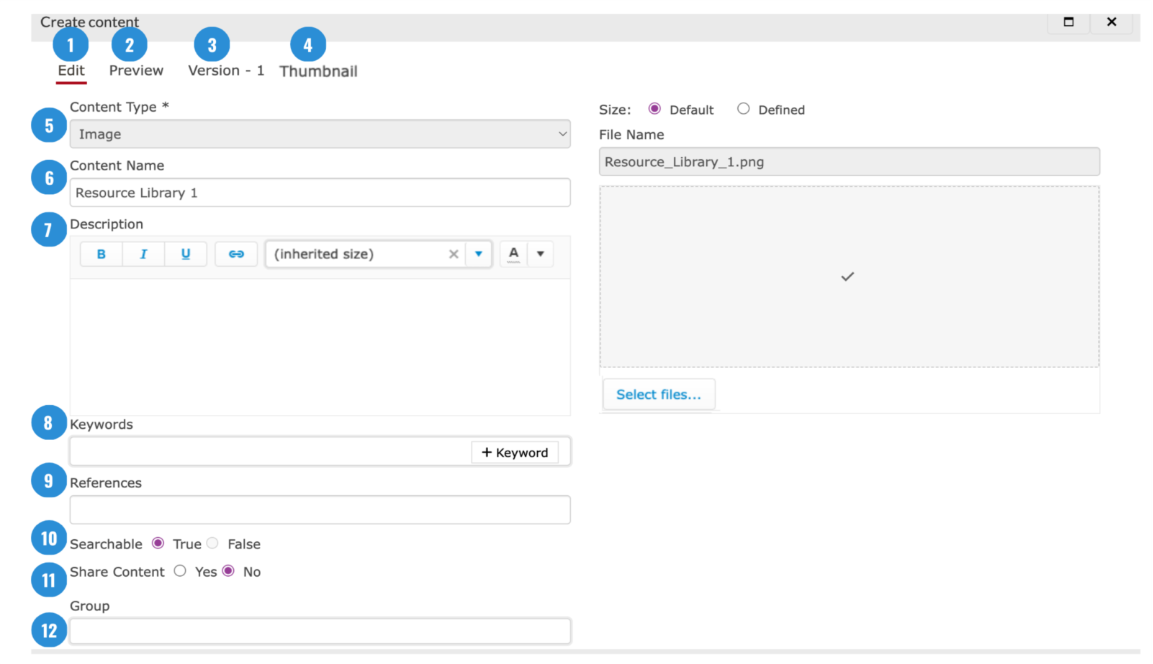This screenshot has width=1153, height=664.
Task: Toggle bold formatting in Description toolbar
Action: click(x=101, y=254)
